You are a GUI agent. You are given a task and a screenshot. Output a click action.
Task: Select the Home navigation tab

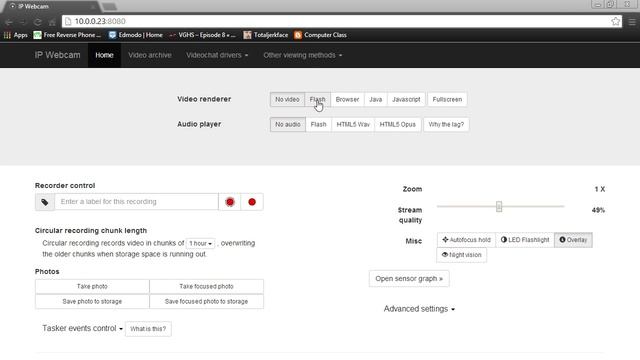(x=104, y=55)
